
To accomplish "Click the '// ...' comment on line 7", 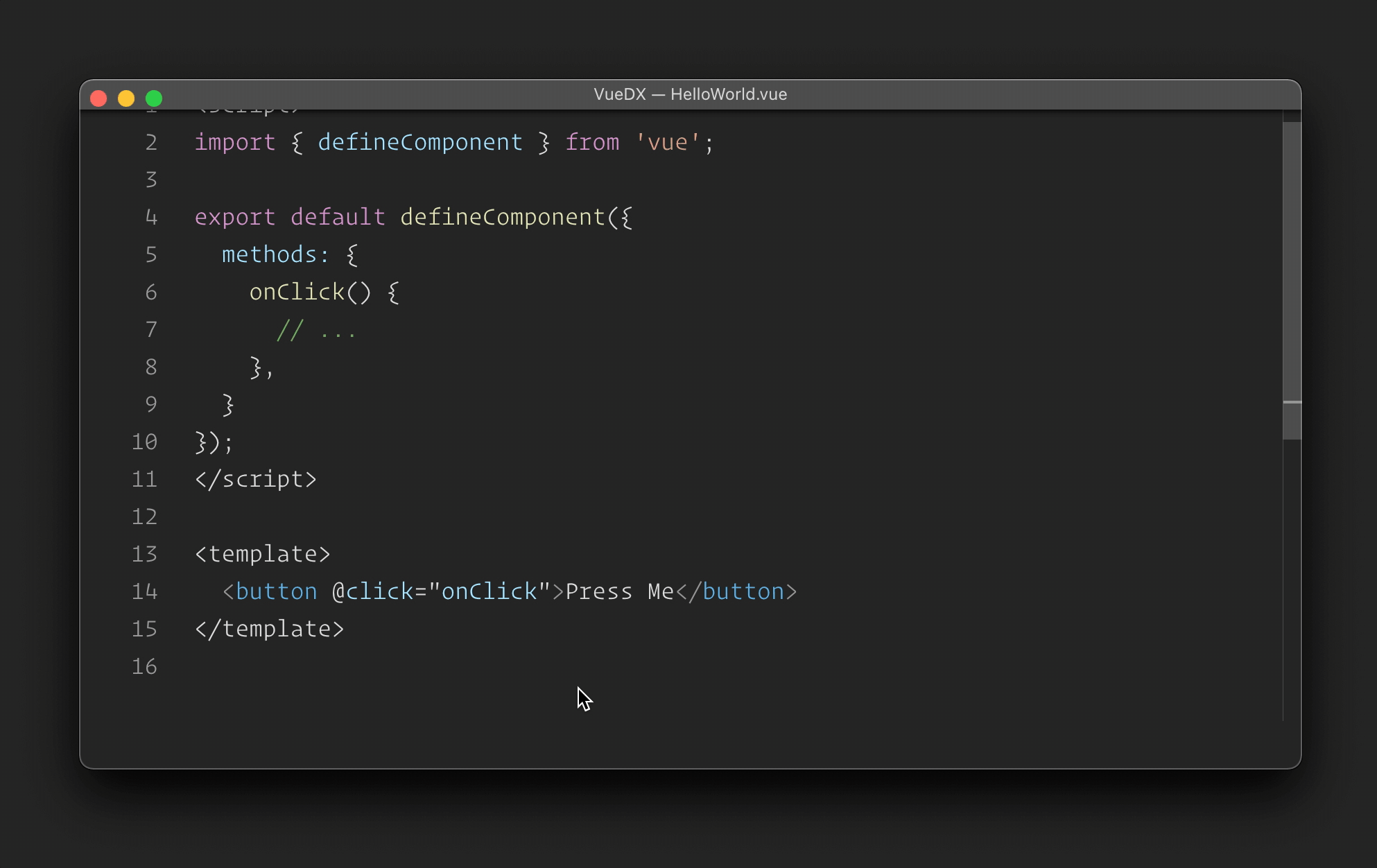I will pyautogui.click(x=316, y=330).
